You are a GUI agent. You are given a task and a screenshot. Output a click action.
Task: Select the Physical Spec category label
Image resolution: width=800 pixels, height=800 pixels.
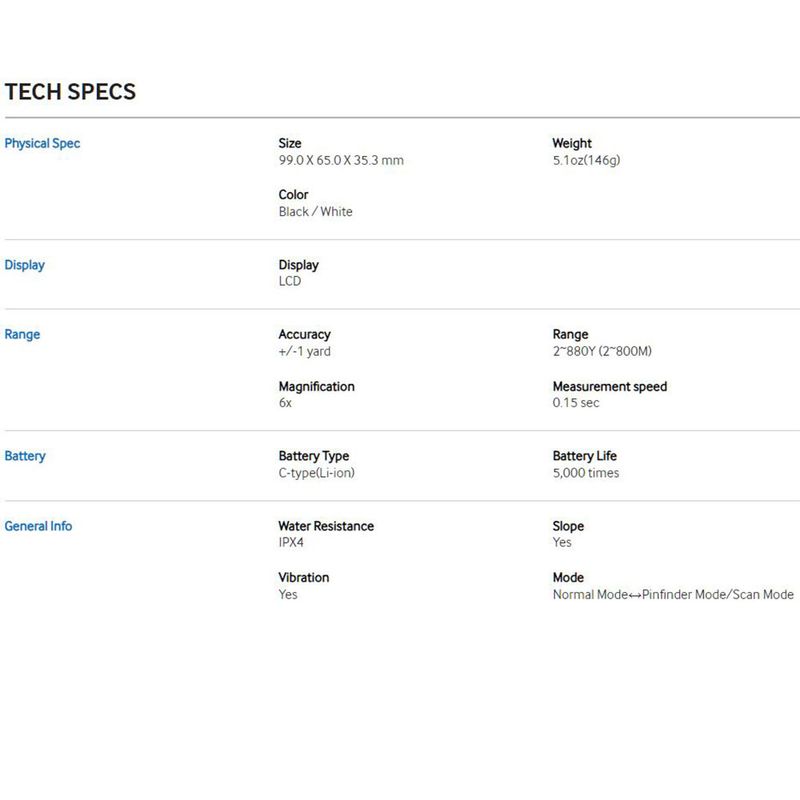pyautogui.click(x=42, y=143)
